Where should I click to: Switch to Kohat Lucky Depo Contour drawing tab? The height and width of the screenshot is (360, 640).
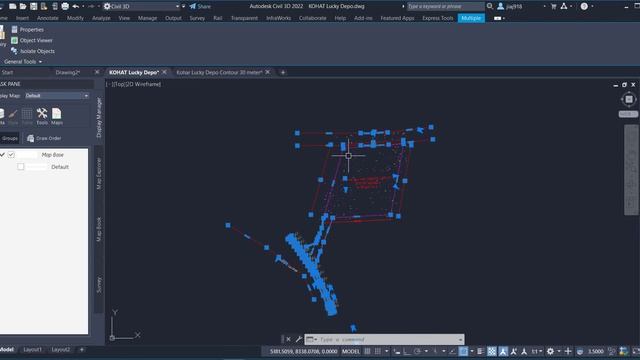click(219, 72)
